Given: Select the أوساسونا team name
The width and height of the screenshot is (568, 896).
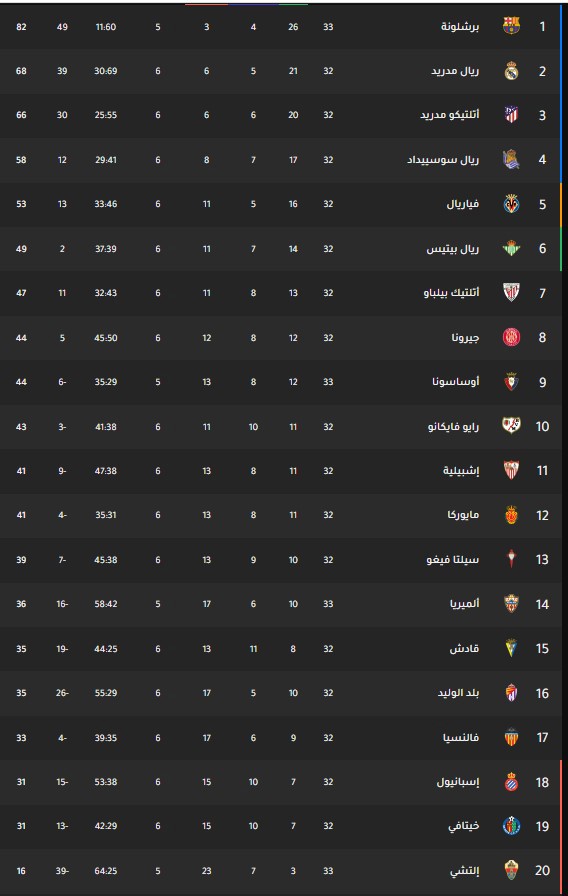Looking at the screenshot, I should click(x=455, y=382).
